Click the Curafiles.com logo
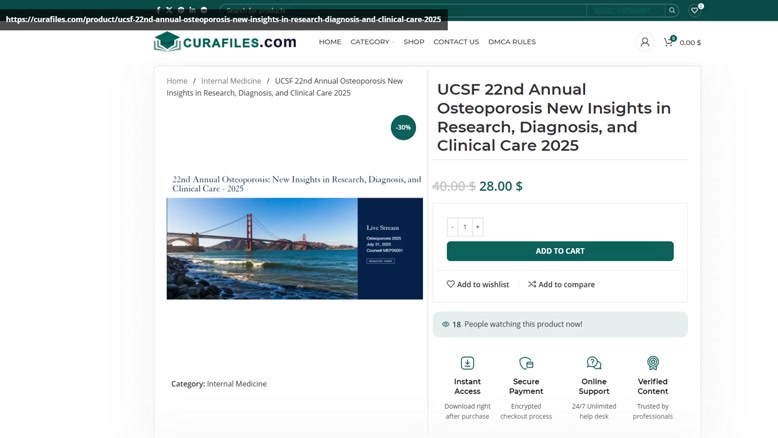Image resolution: width=778 pixels, height=438 pixels. tap(225, 42)
